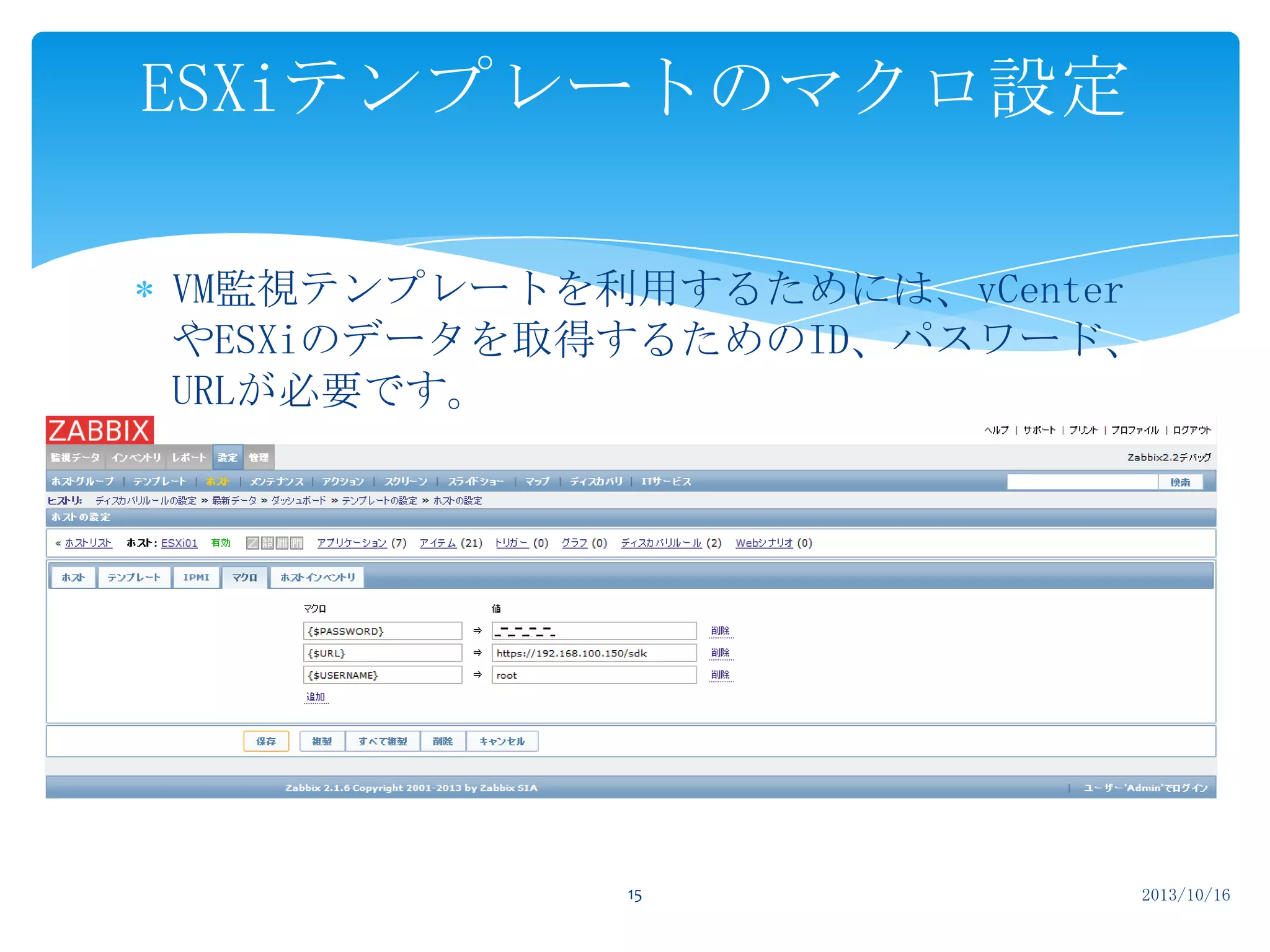This screenshot has width=1270, height=952.
Task: Select スライドショー in the submenu
Action: [476, 482]
